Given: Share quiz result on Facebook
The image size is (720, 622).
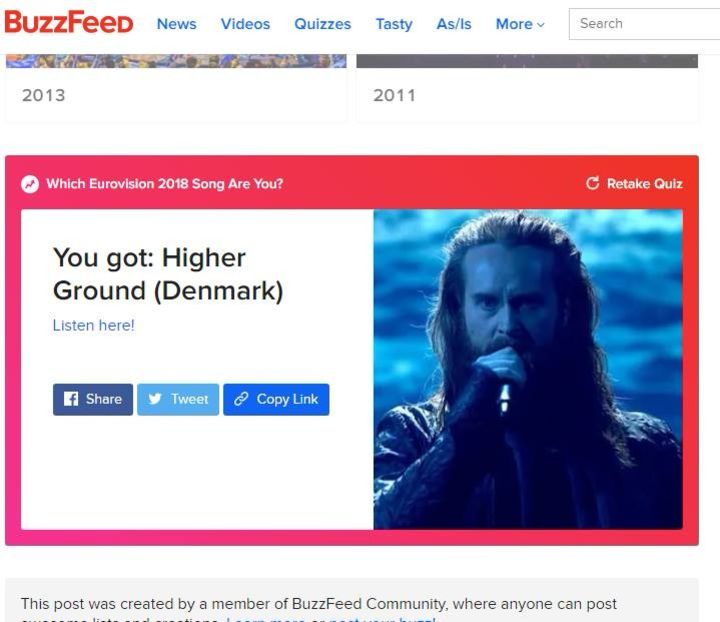Looking at the screenshot, I should pyautogui.click(x=93, y=399).
